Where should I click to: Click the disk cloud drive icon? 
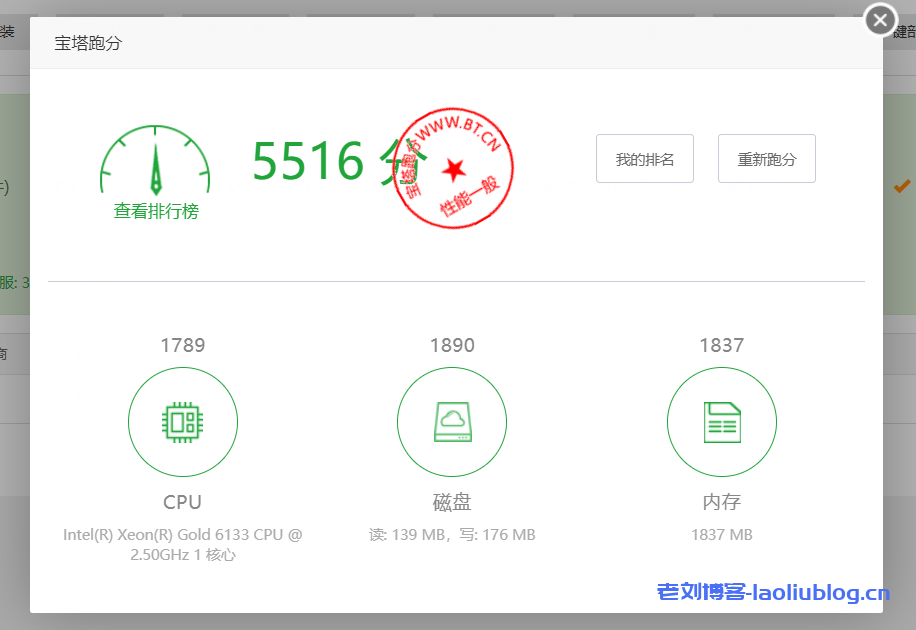452,422
